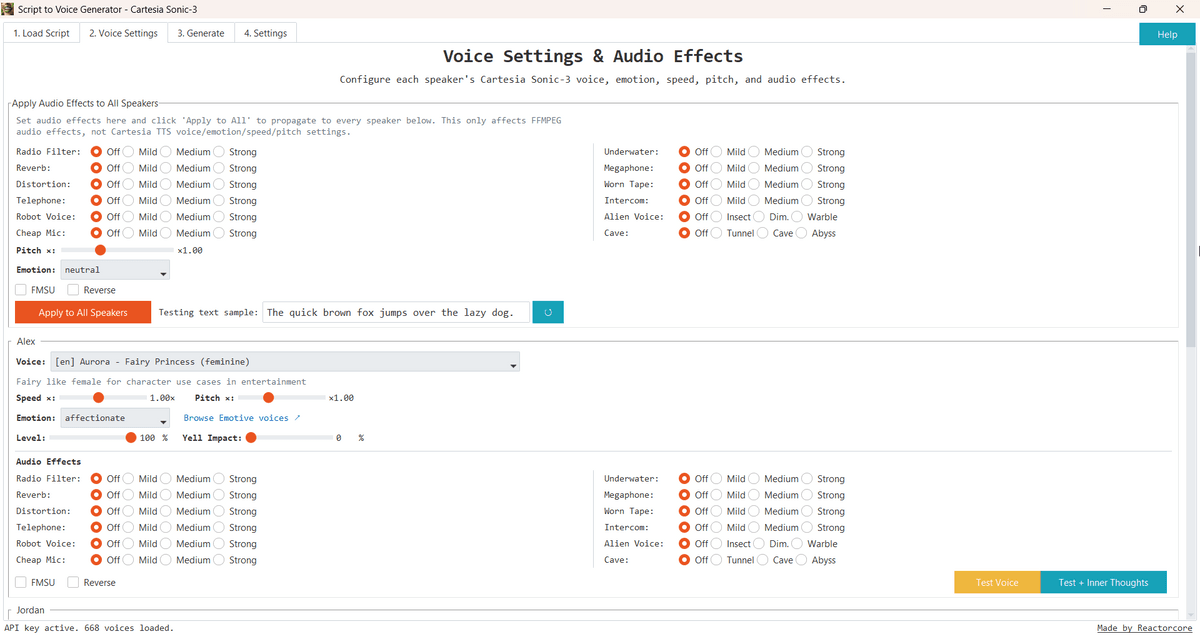Click the 'Fairy like female for character' description
This screenshot has width=1200, height=638.
[x=162, y=382]
